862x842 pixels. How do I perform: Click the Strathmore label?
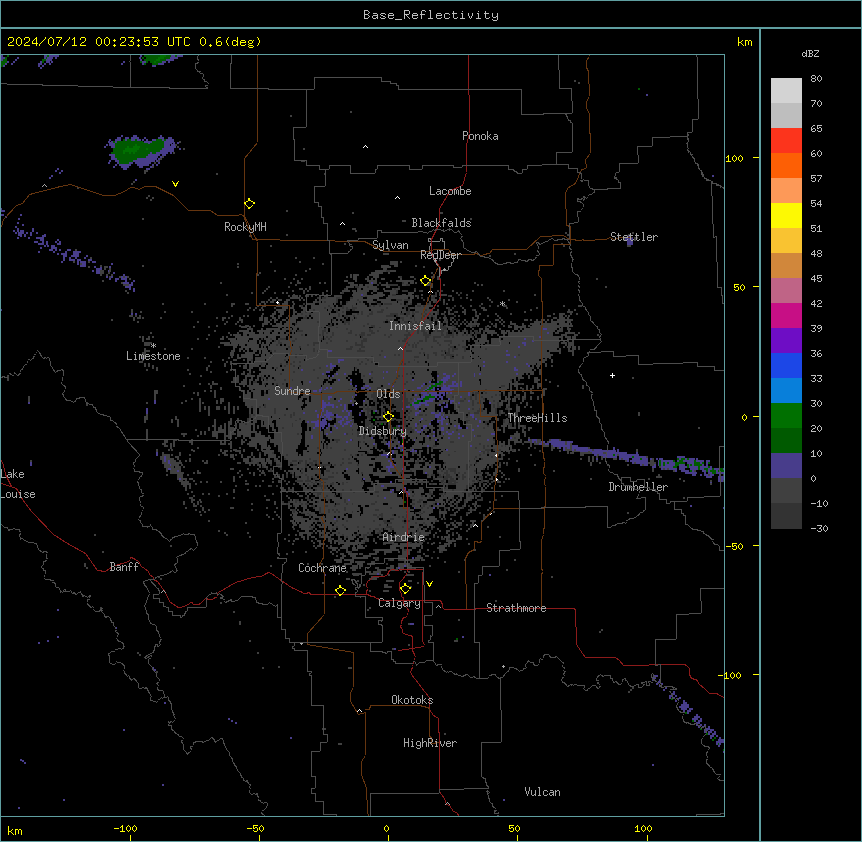pos(516,608)
